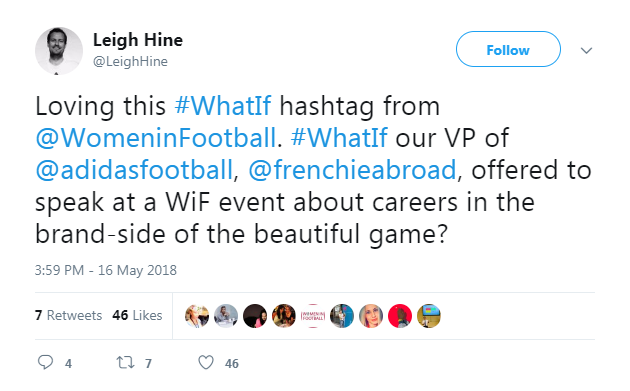Open the tweet timestamp 16 May 2018
Screen dimensions: 630x391
tap(106, 270)
